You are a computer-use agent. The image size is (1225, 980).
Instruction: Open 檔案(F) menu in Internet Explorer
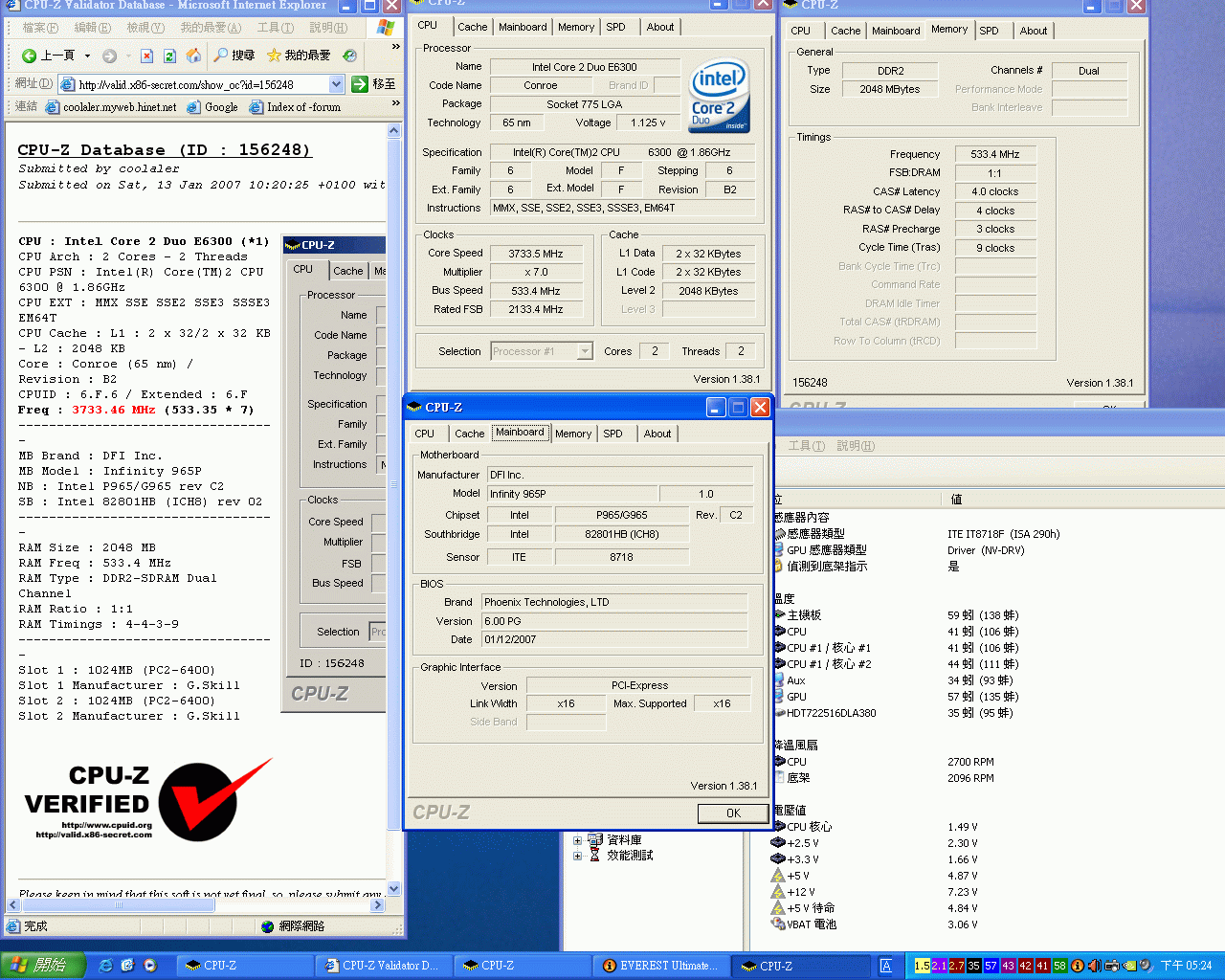(x=40, y=28)
